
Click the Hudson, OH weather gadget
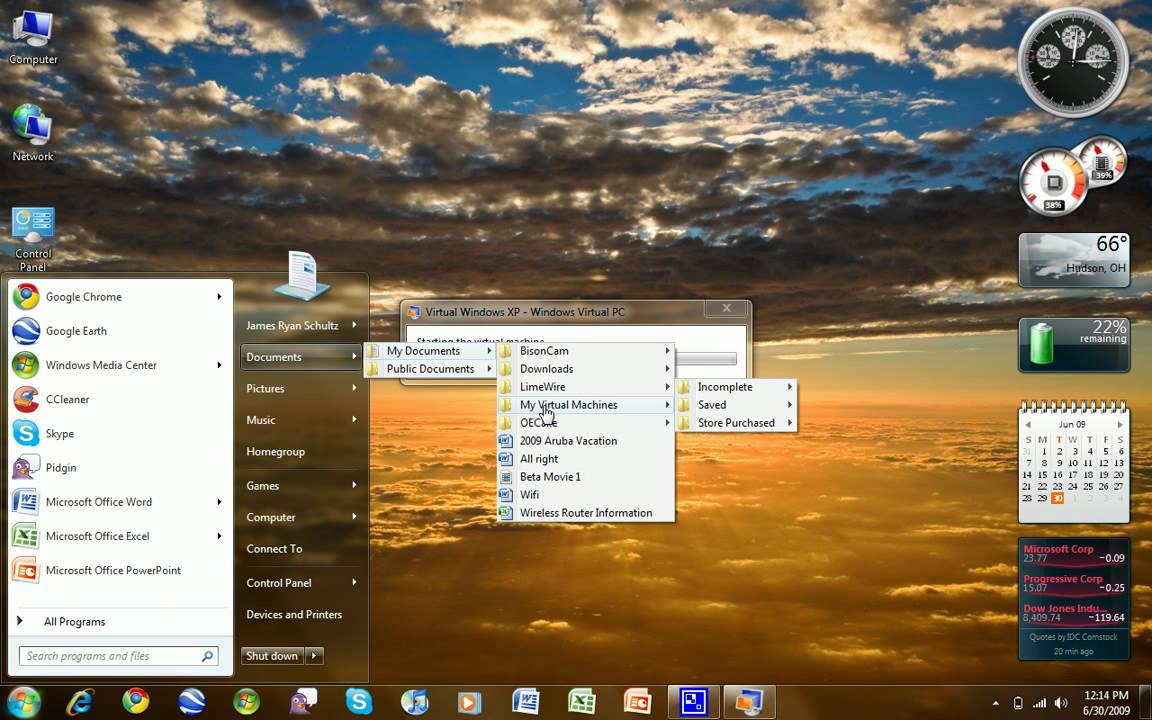coord(1073,260)
